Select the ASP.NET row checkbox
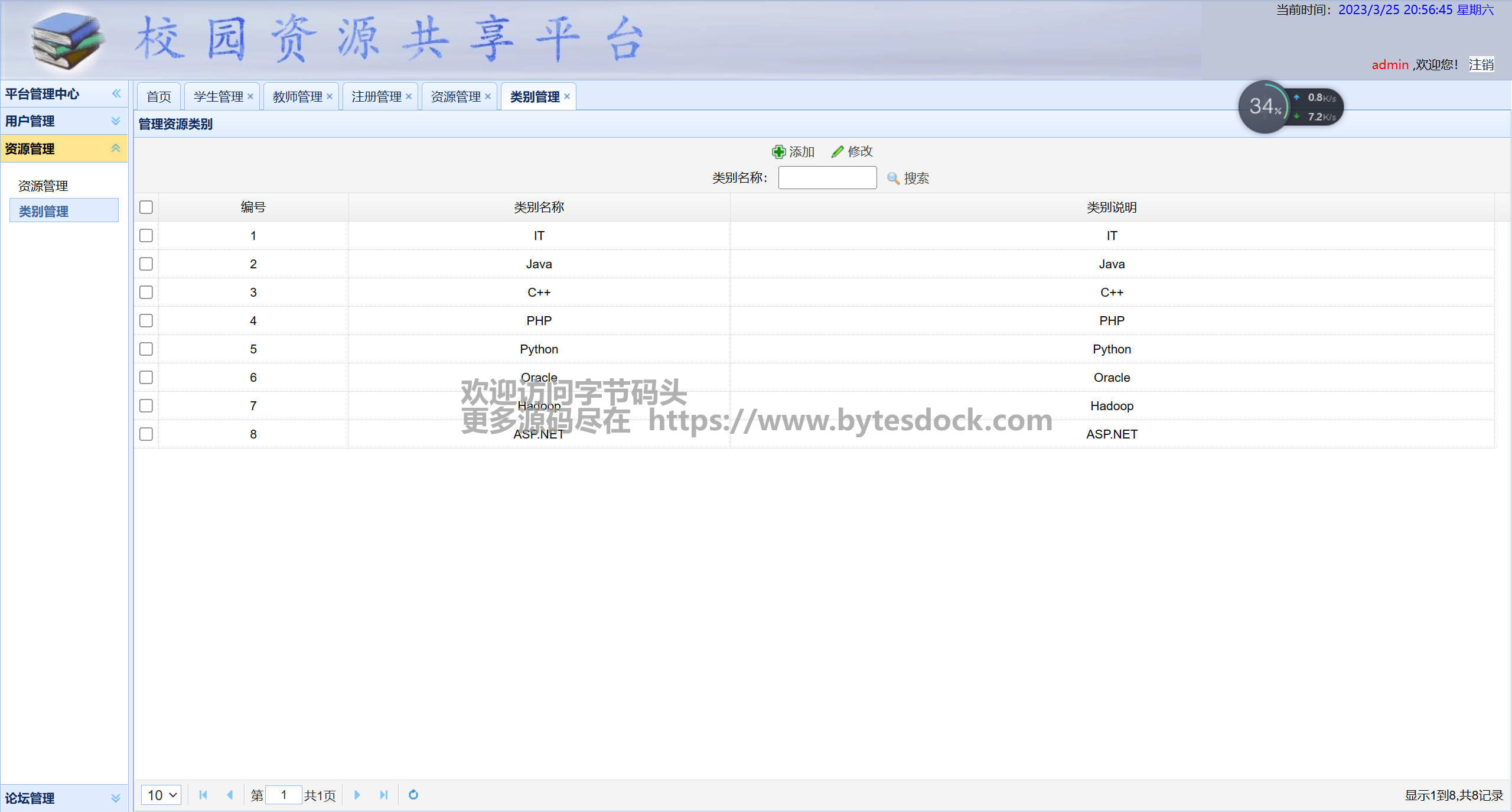The image size is (1512, 812). [146, 434]
